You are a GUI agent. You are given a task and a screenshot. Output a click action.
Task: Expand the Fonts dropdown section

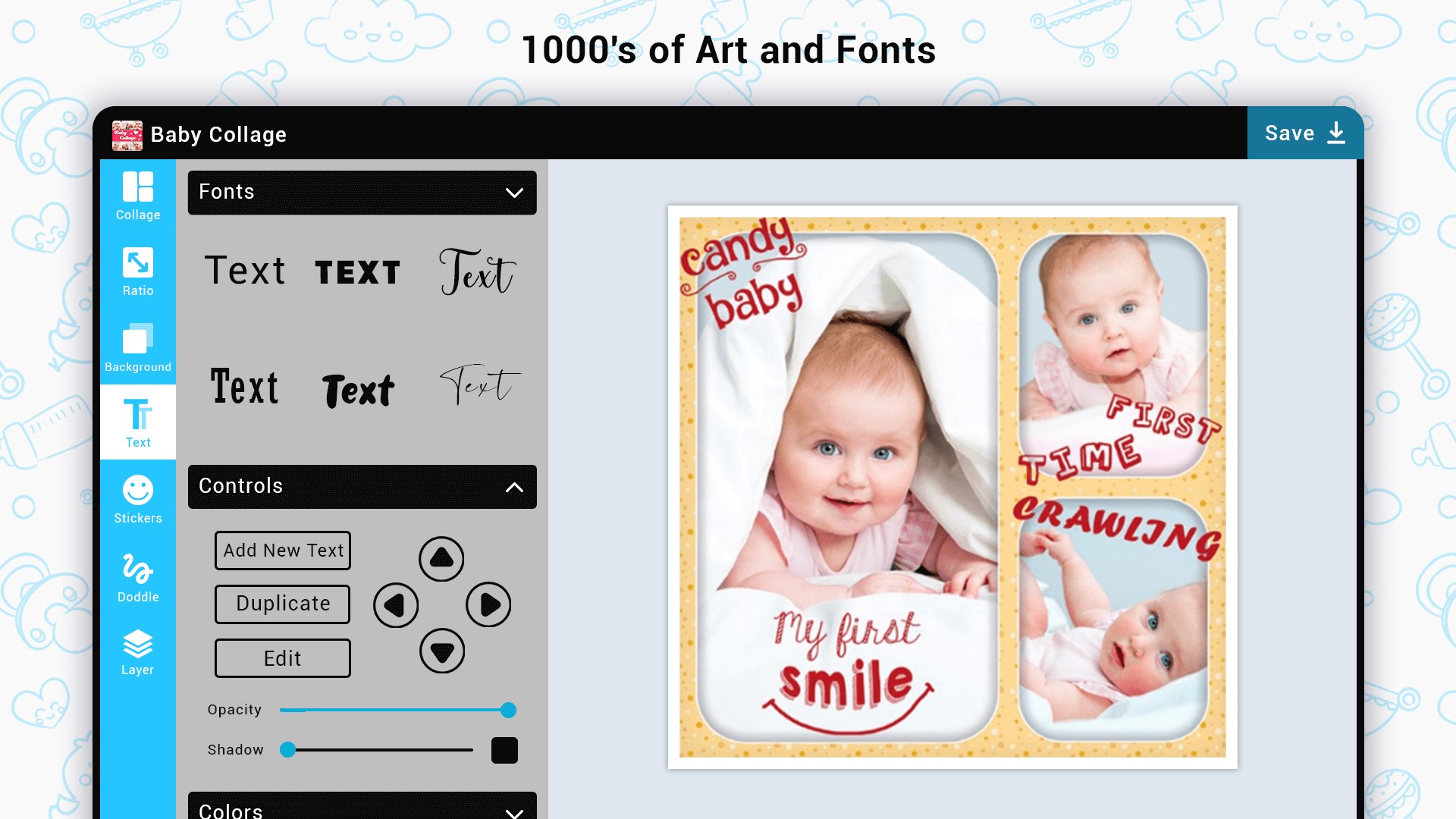514,193
